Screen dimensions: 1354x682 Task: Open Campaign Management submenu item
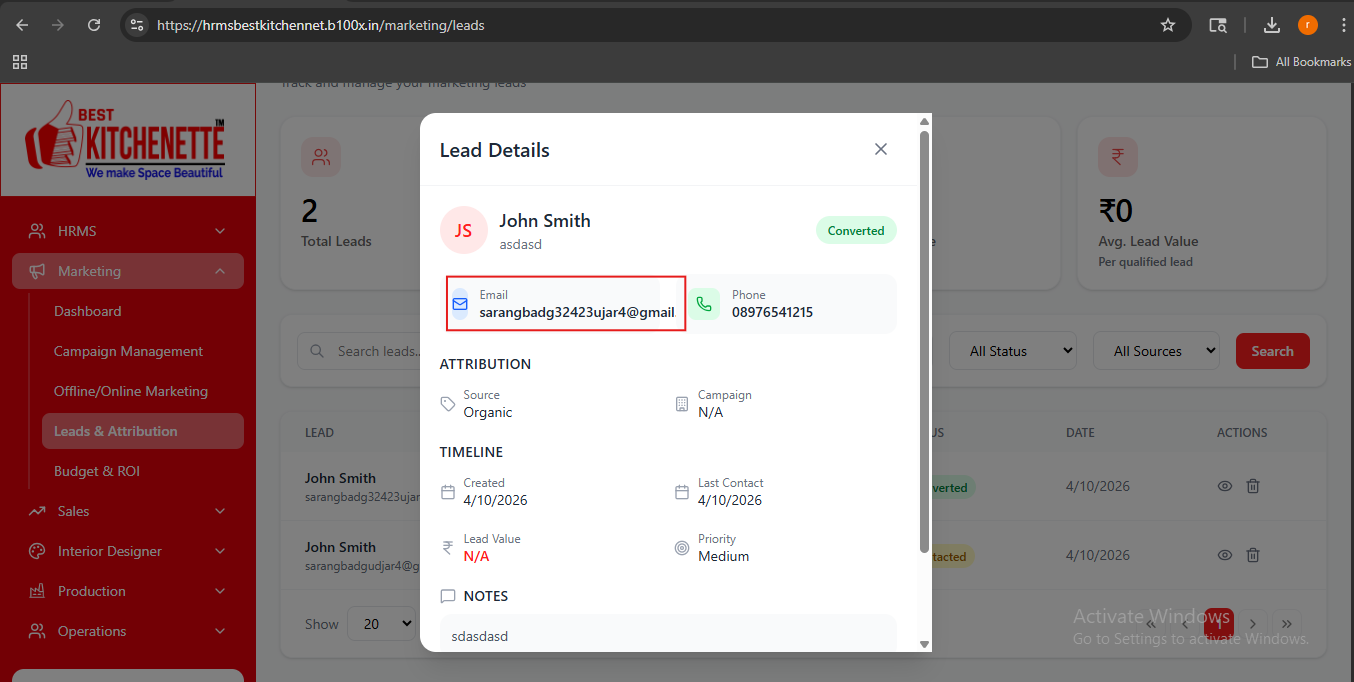pyautogui.click(x=128, y=351)
